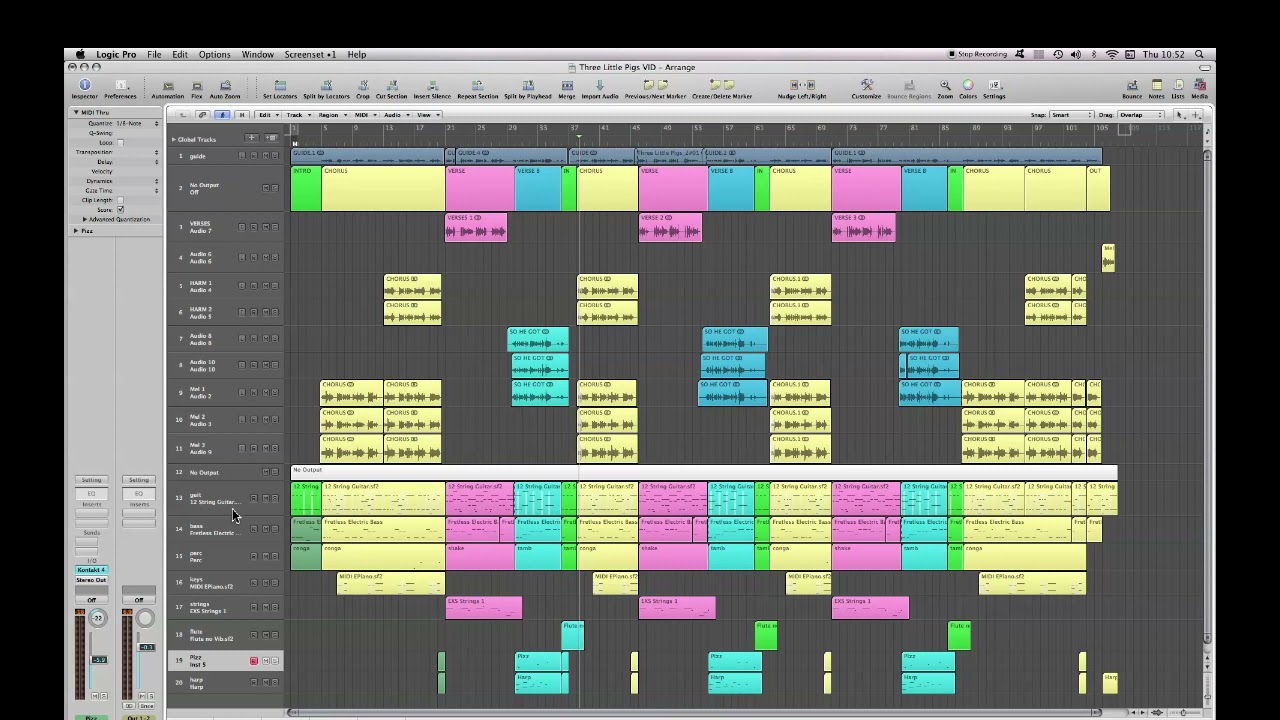The width and height of the screenshot is (1280, 720).
Task: Expand the Global Tracks
Action: coord(173,139)
